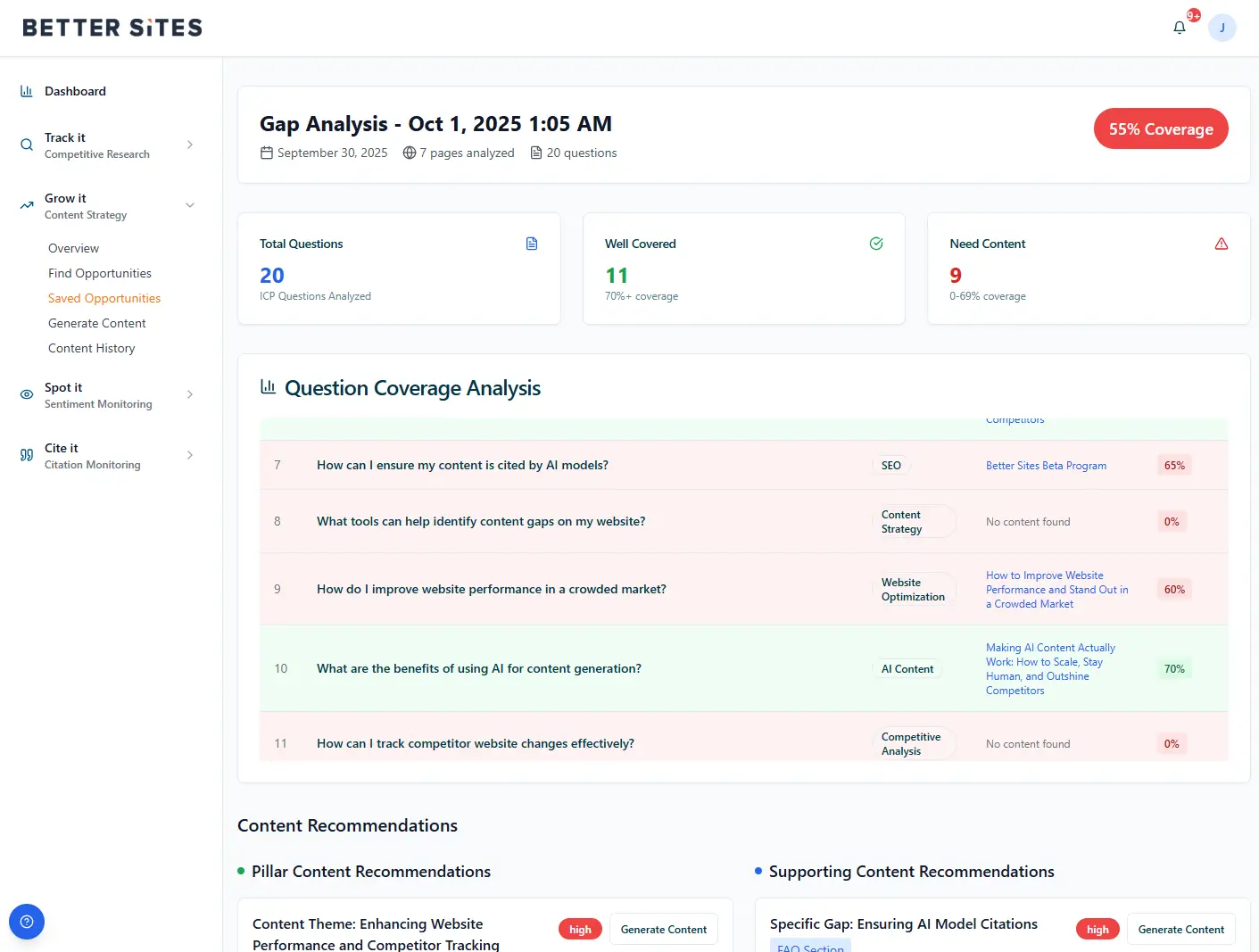Select Generate Content in the sidebar

[97, 323]
